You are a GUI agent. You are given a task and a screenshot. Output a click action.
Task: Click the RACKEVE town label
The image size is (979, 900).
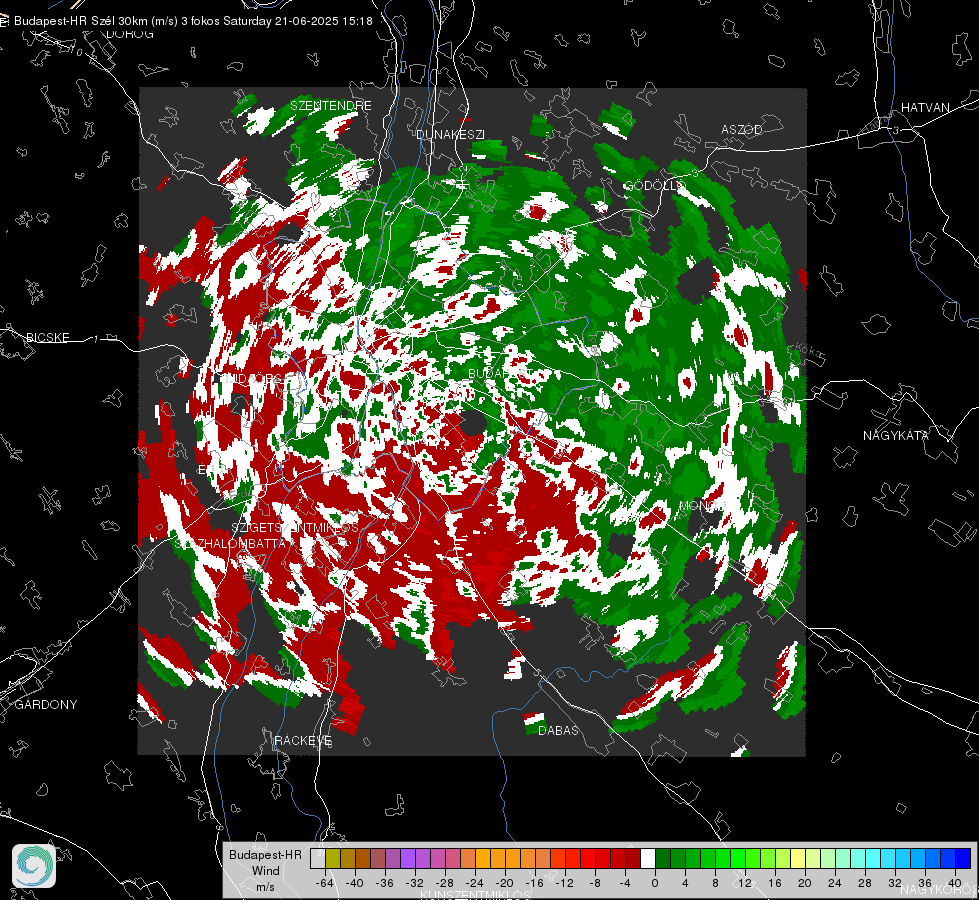(x=303, y=740)
